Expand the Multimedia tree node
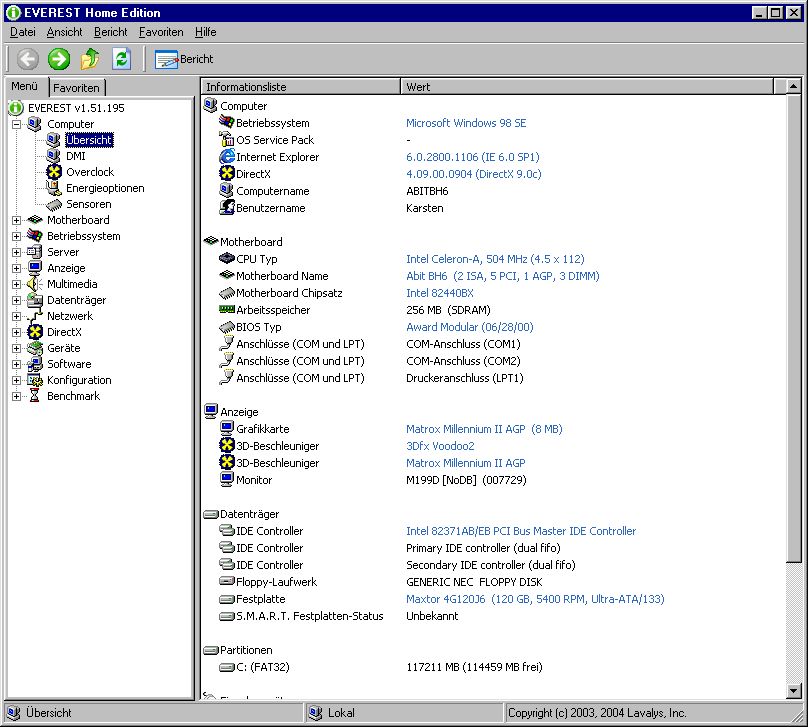 point(16,284)
